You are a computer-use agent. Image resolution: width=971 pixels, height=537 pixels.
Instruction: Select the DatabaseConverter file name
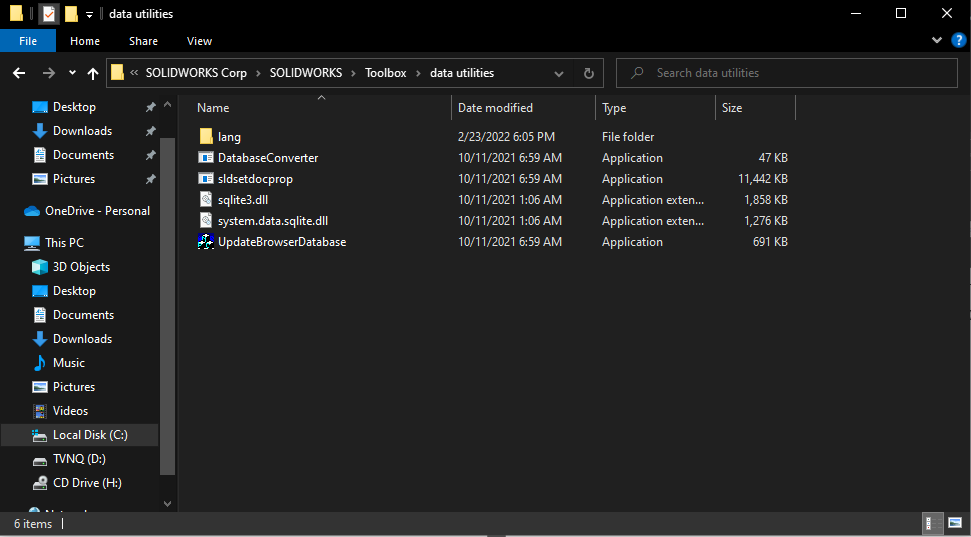point(268,158)
